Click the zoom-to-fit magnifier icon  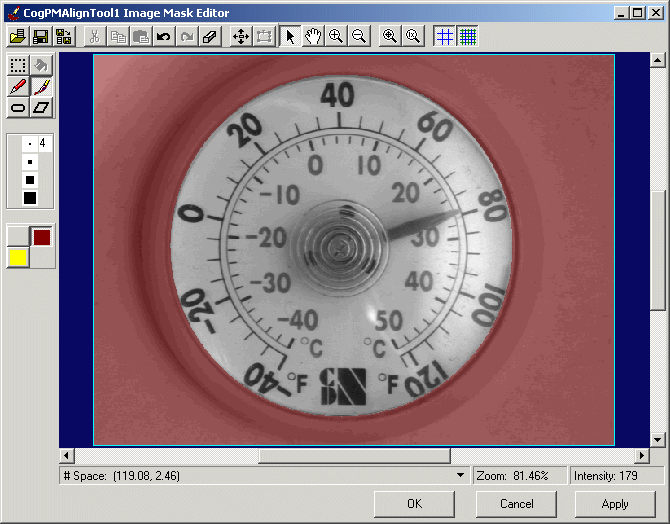tap(390, 36)
